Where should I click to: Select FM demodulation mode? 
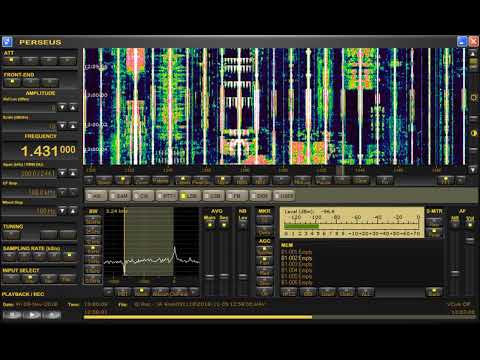[x=237, y=196]
